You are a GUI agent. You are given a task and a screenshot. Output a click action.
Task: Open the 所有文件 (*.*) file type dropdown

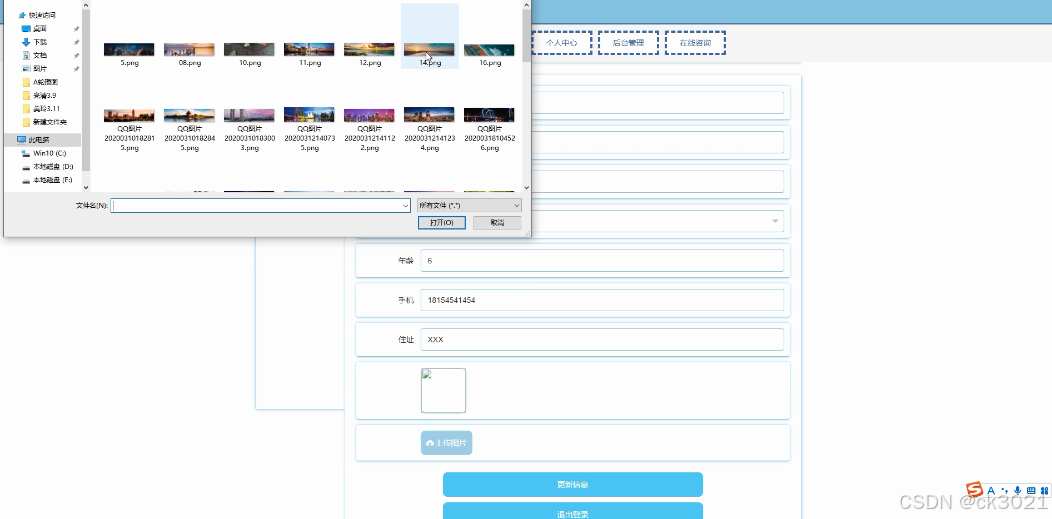tap(469, 205)
